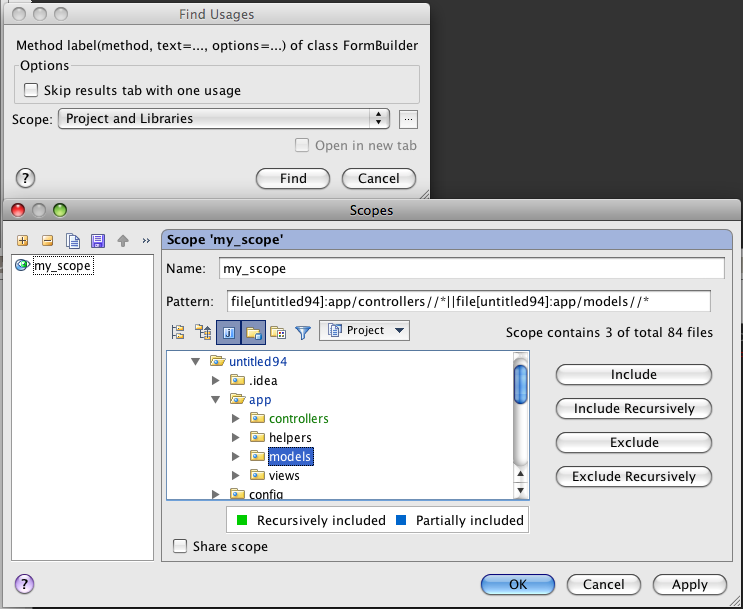743x609 pixels.
Task: Check Open in new tab option
Action: 302,145
